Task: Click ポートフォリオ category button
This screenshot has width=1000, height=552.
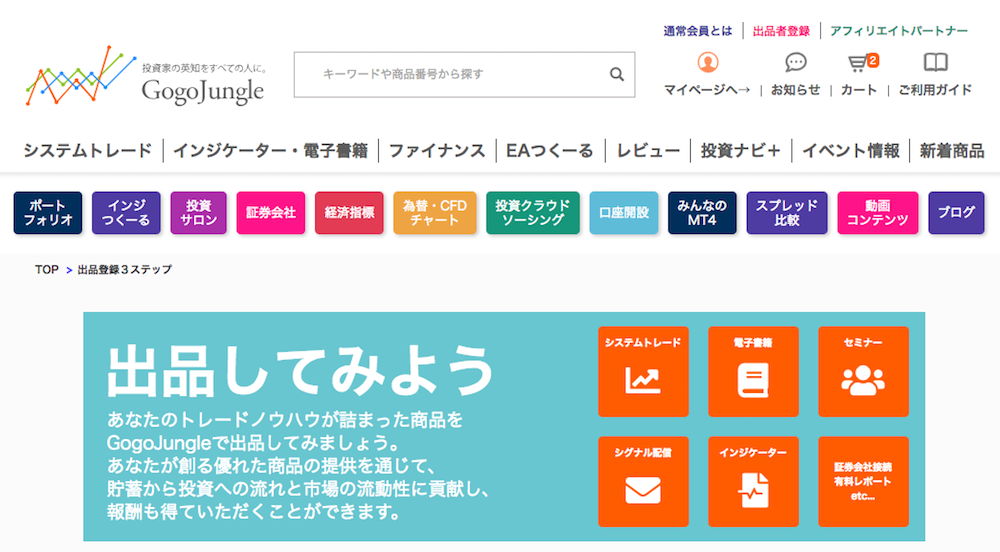Action: [x=48, y=213]
